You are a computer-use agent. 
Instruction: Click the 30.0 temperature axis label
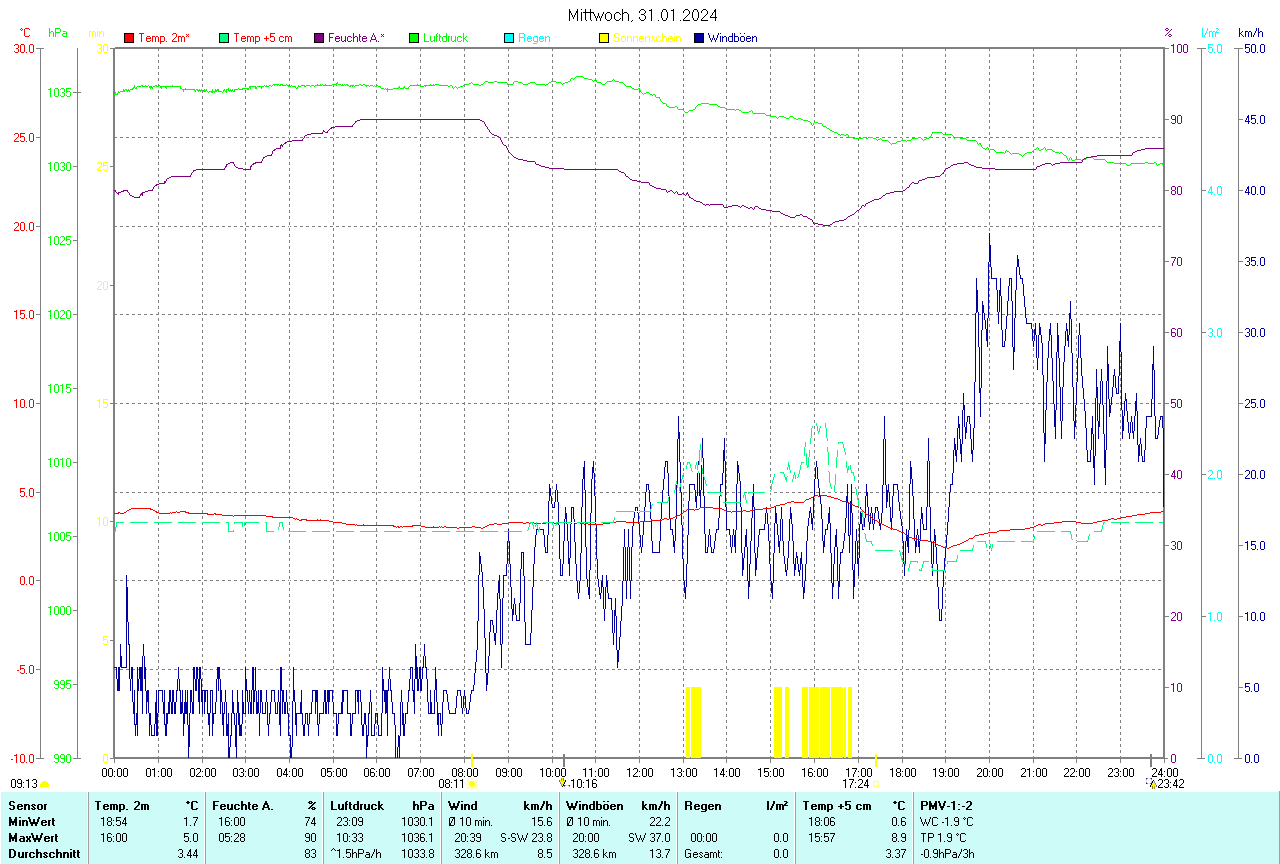tap(24, 48)
